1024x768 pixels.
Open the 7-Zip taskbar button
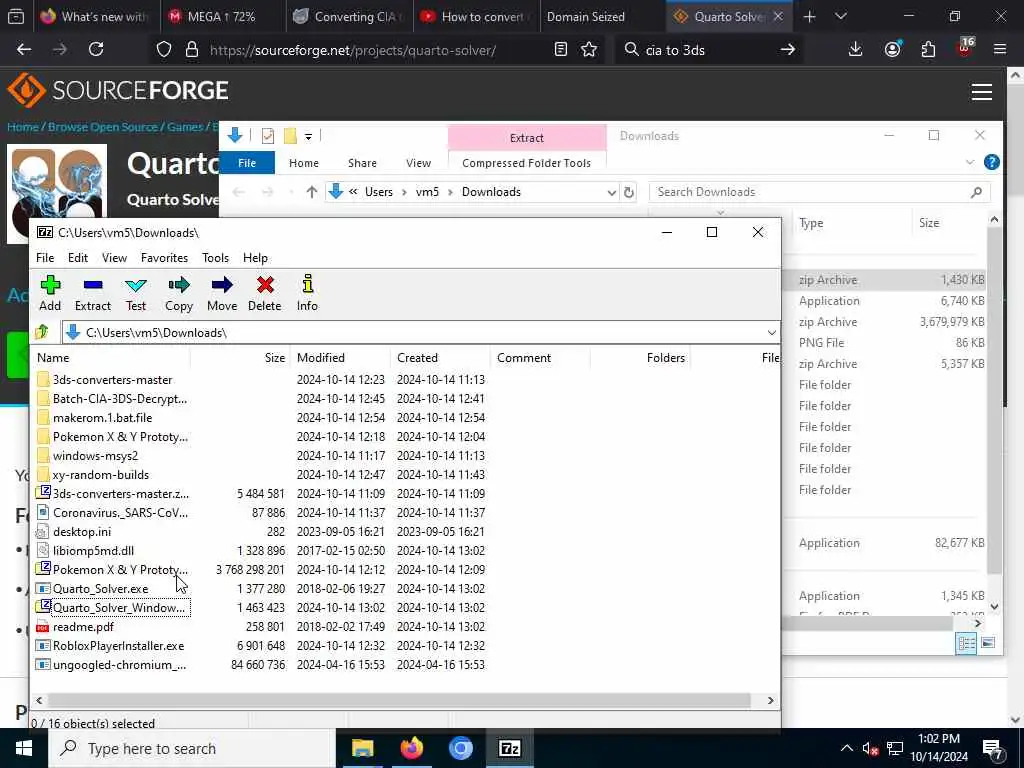[x=509, y=748]
